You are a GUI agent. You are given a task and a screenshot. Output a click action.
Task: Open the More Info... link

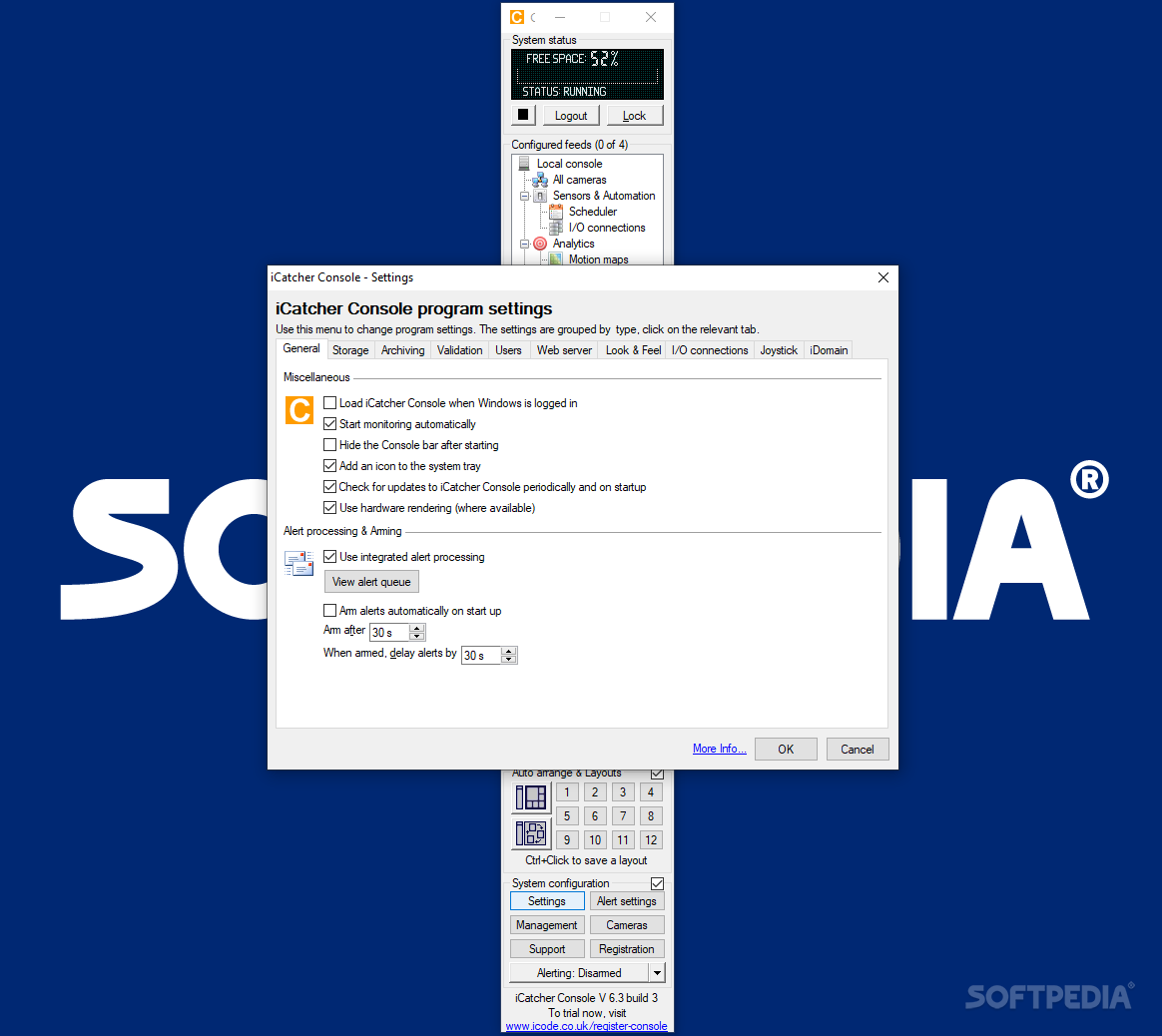[719, 750]
